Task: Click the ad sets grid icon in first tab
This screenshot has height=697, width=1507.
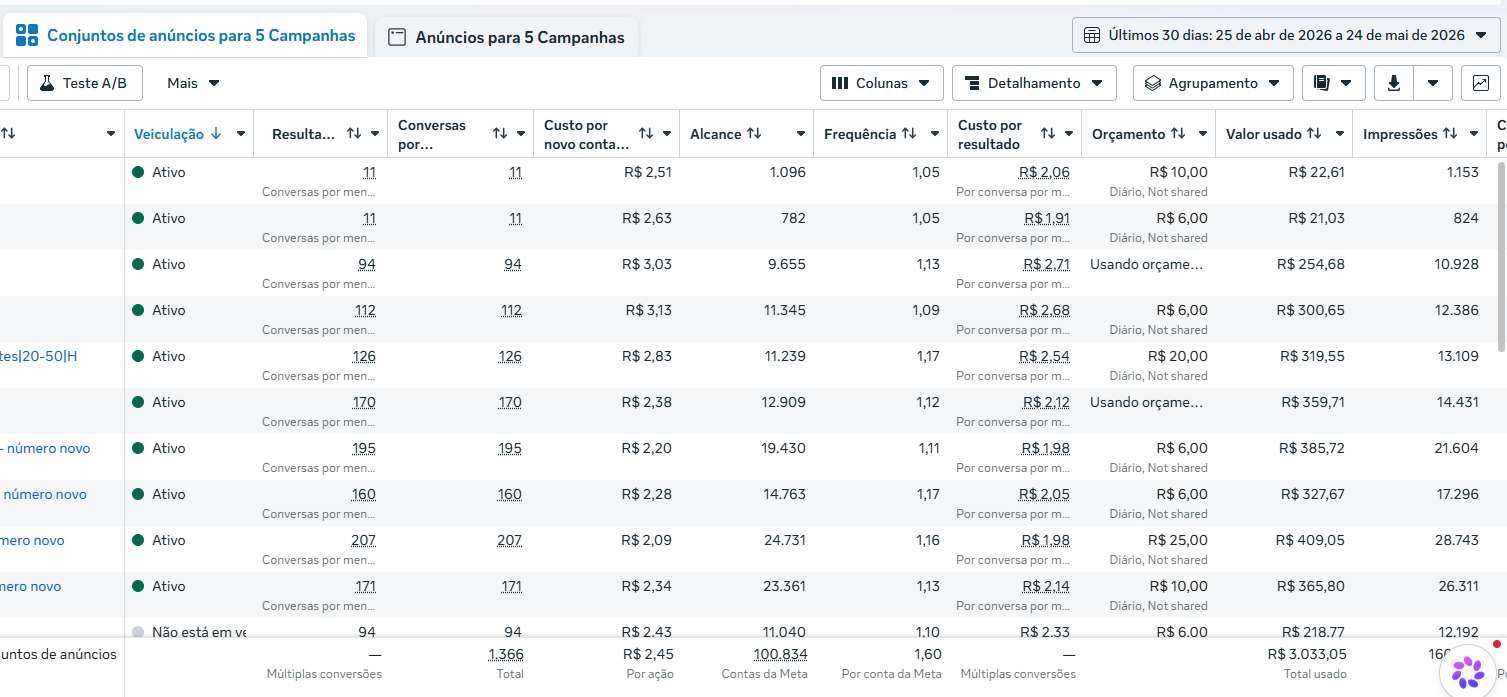Action: click(27, 36)
